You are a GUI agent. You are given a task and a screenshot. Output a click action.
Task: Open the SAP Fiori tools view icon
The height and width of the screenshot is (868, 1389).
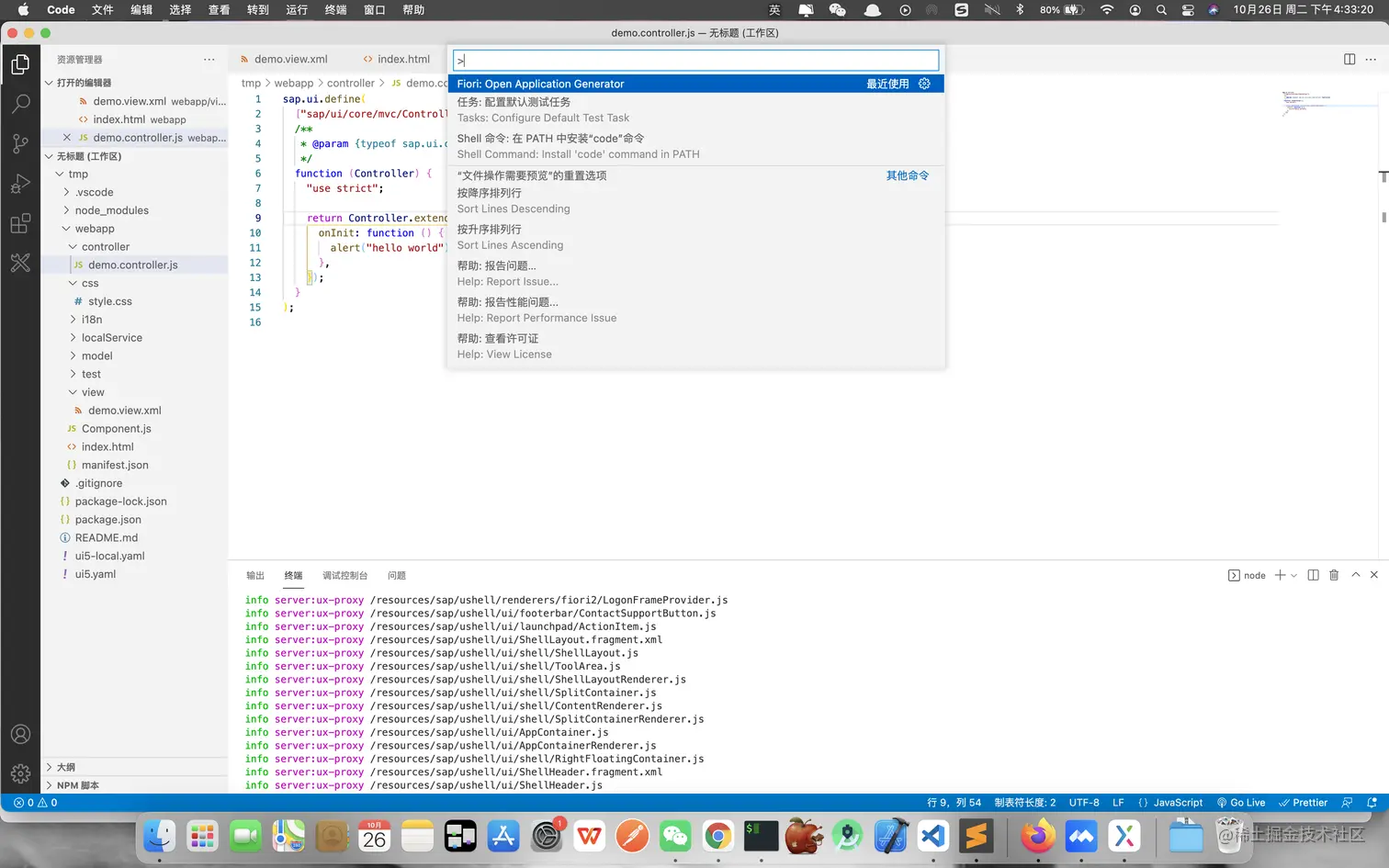20,264
